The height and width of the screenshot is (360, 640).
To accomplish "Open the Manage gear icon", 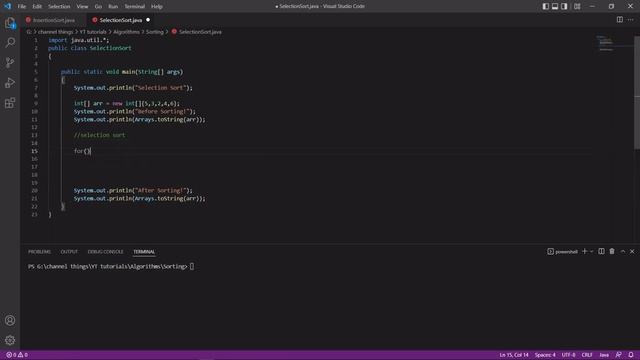I will click(x=10, y=340).
